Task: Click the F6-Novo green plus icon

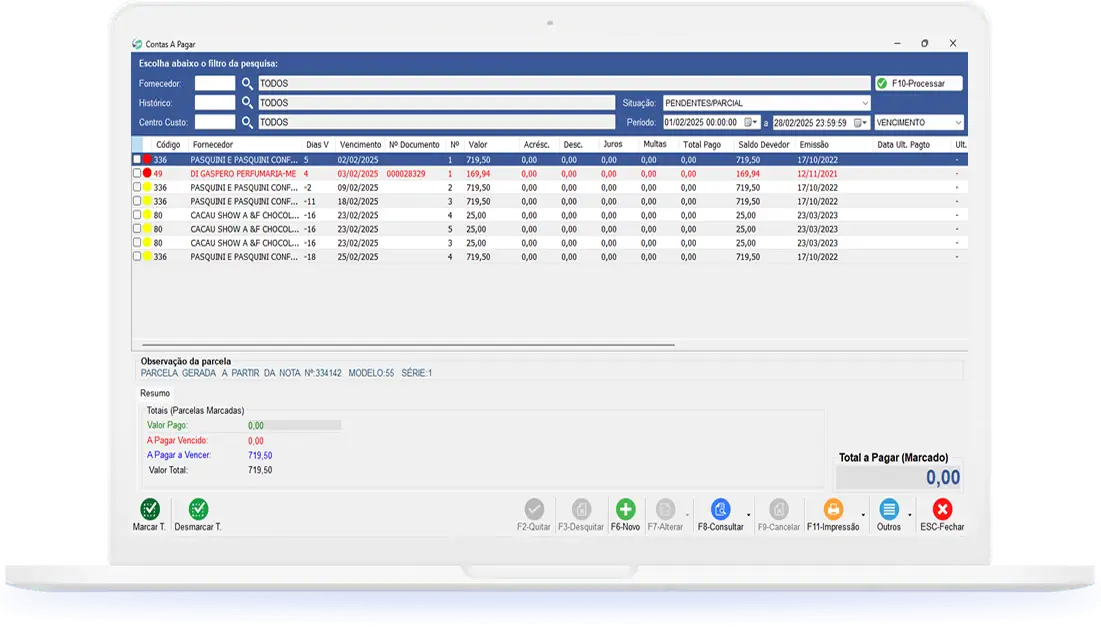Action: (625, 509)
